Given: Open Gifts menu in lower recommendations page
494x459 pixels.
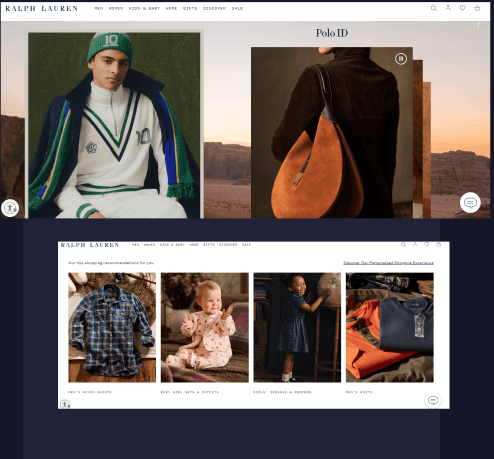Looking at the screenshot, I should pyautogui.click(x=209, y=245).
